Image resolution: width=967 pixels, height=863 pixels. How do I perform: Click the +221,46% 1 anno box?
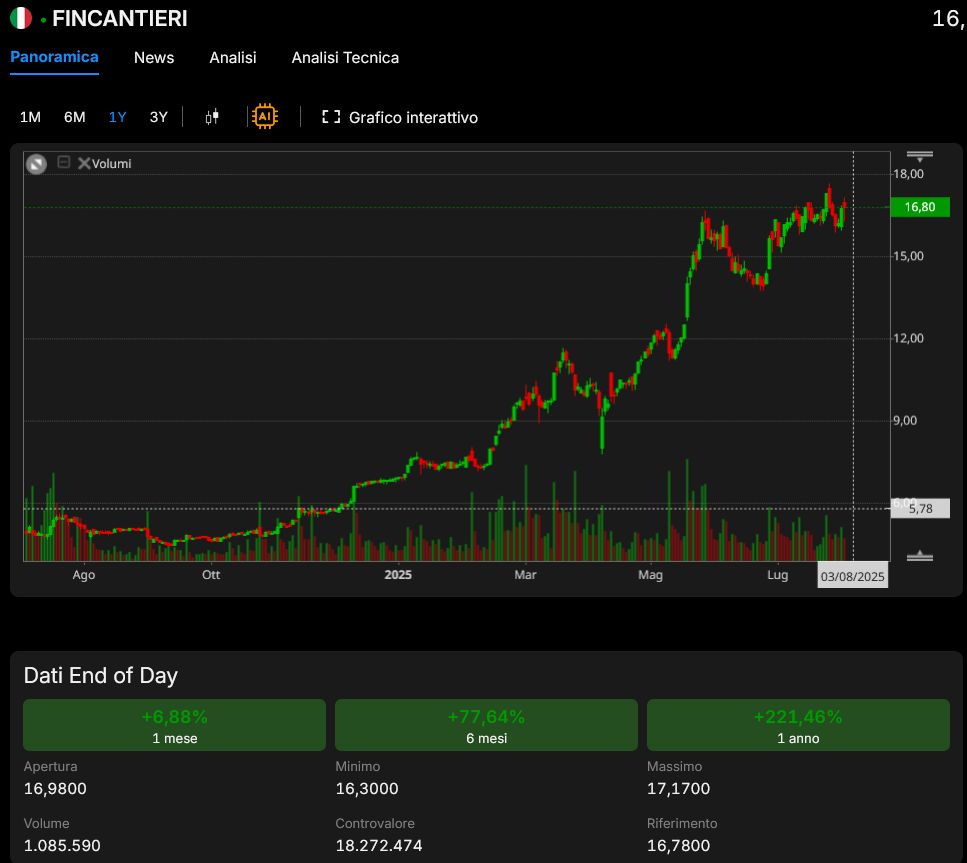tap(798, 725)
